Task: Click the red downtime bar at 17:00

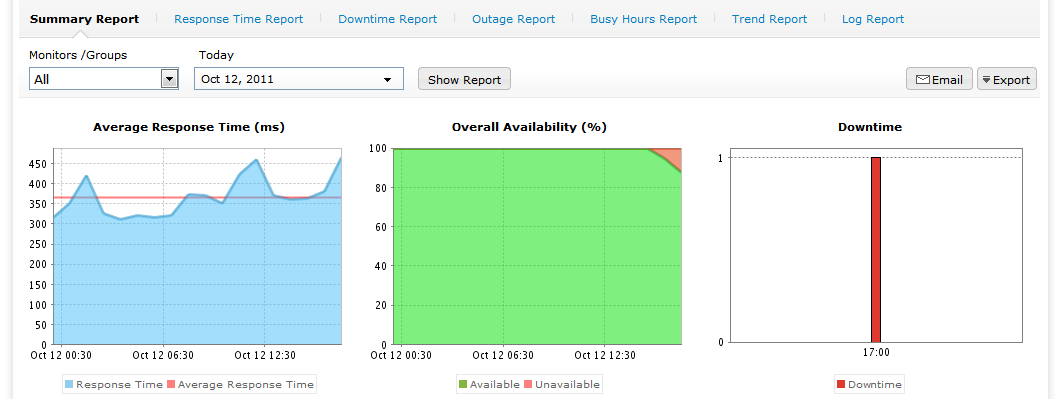Action: 876,250
